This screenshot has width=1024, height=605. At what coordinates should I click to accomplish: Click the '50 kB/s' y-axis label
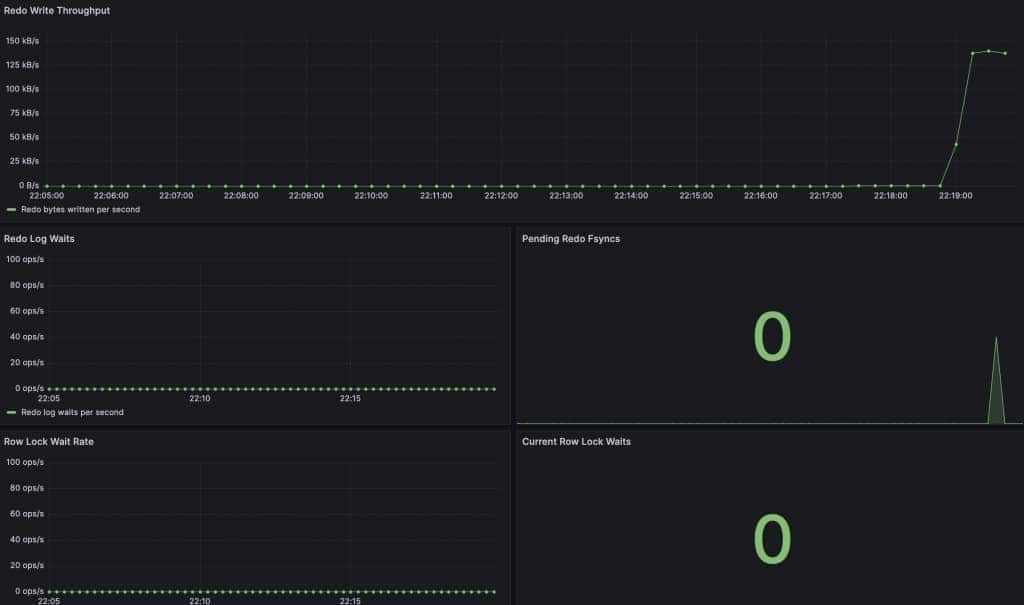click(x=24, y=137)
